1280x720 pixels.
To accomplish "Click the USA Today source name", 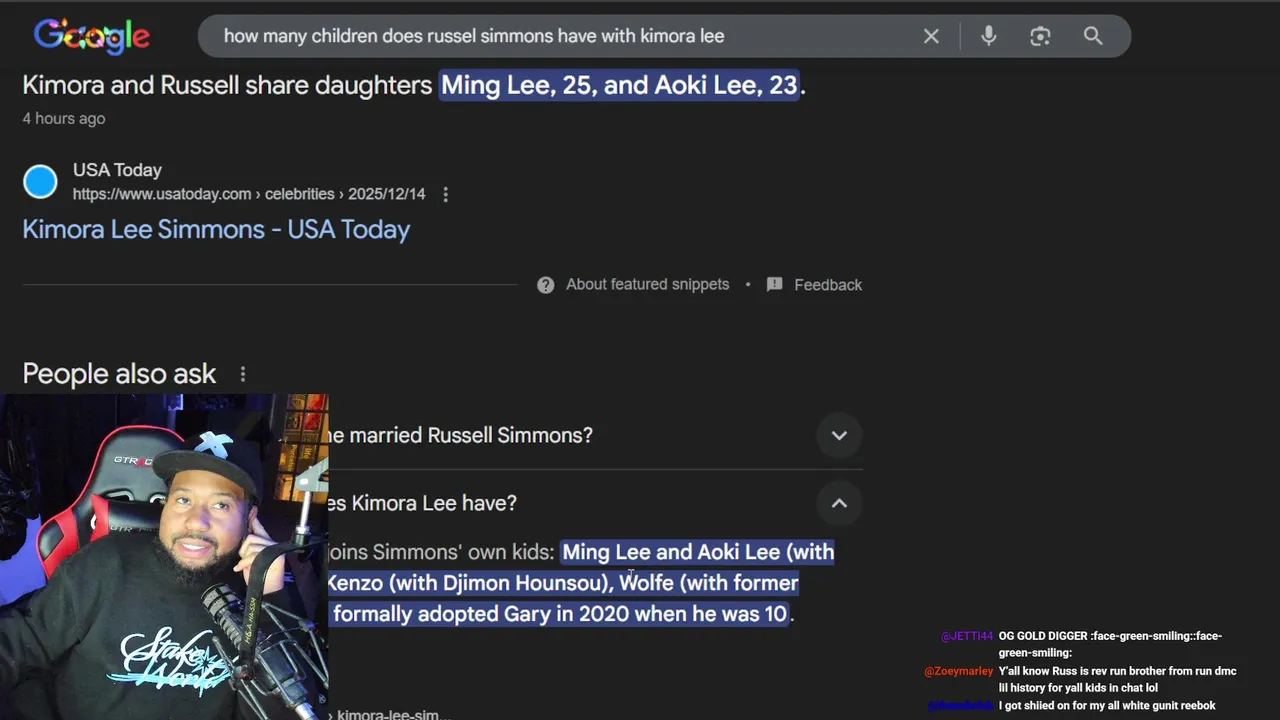I will coord(117,170).
